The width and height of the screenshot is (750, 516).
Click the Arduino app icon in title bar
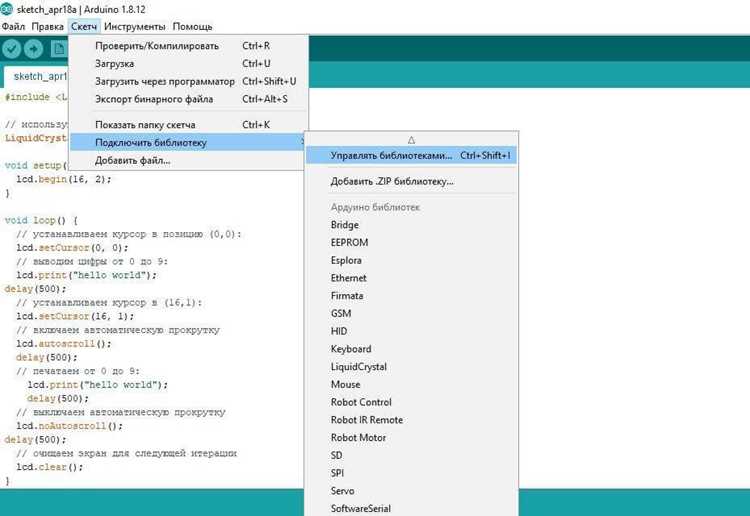7,9
